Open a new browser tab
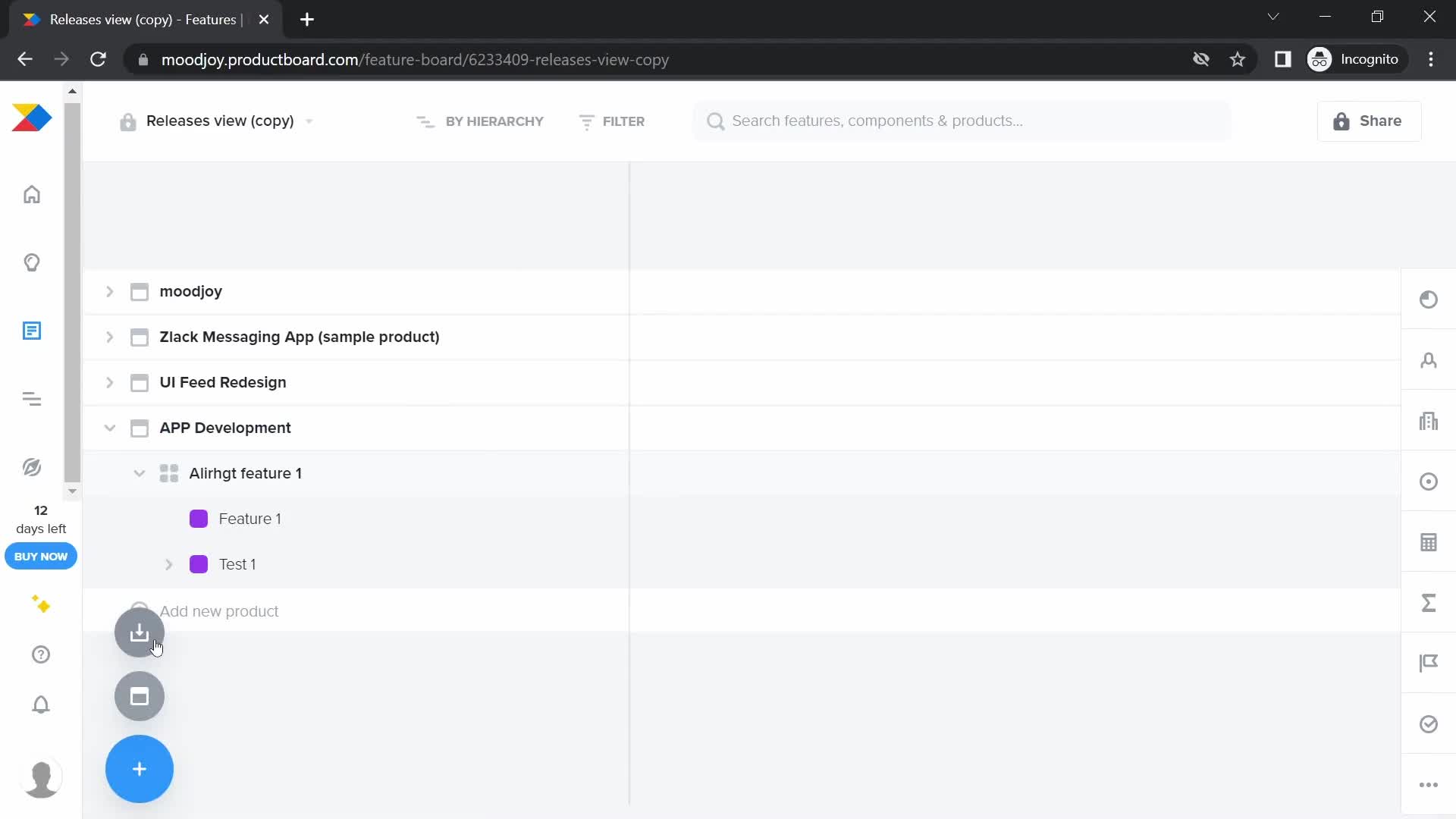This screenshot has width=1456, height=819. coord(307,20)
